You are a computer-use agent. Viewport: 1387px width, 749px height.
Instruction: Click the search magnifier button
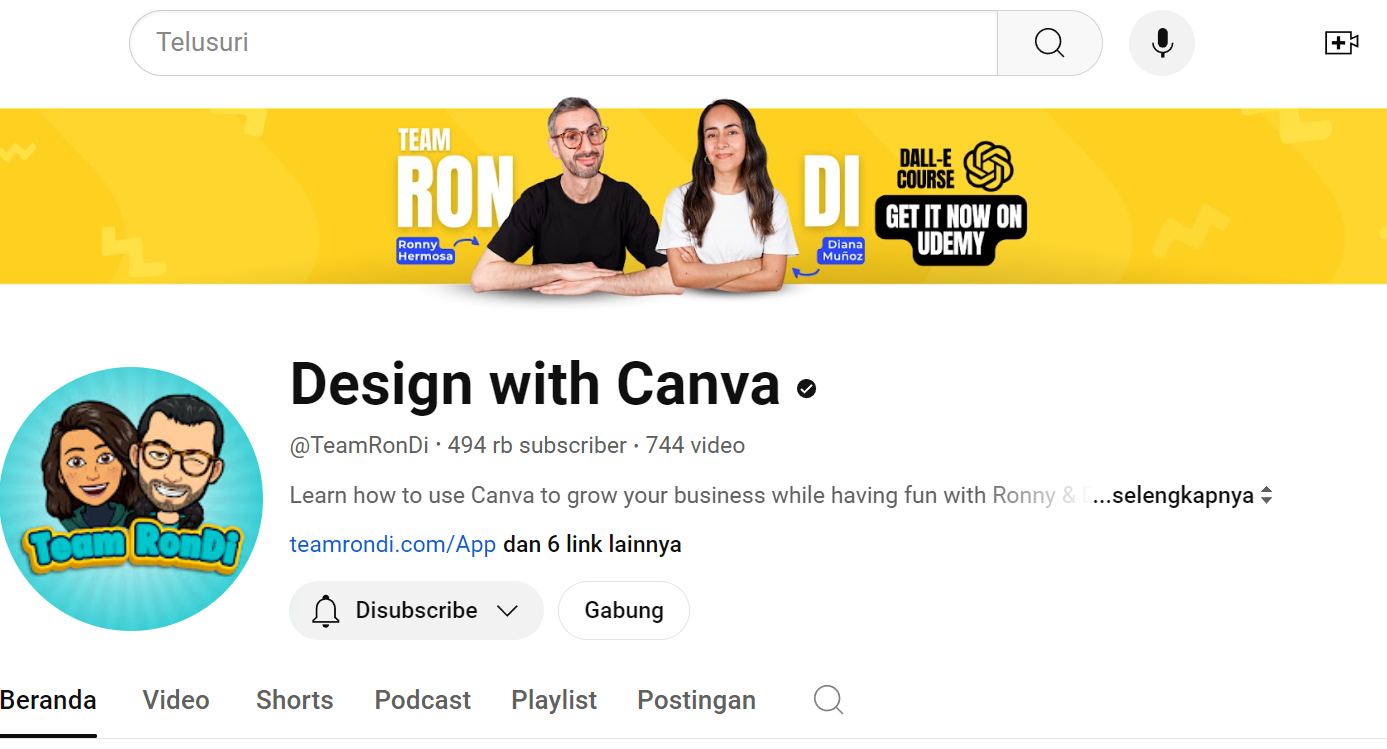1049,43
